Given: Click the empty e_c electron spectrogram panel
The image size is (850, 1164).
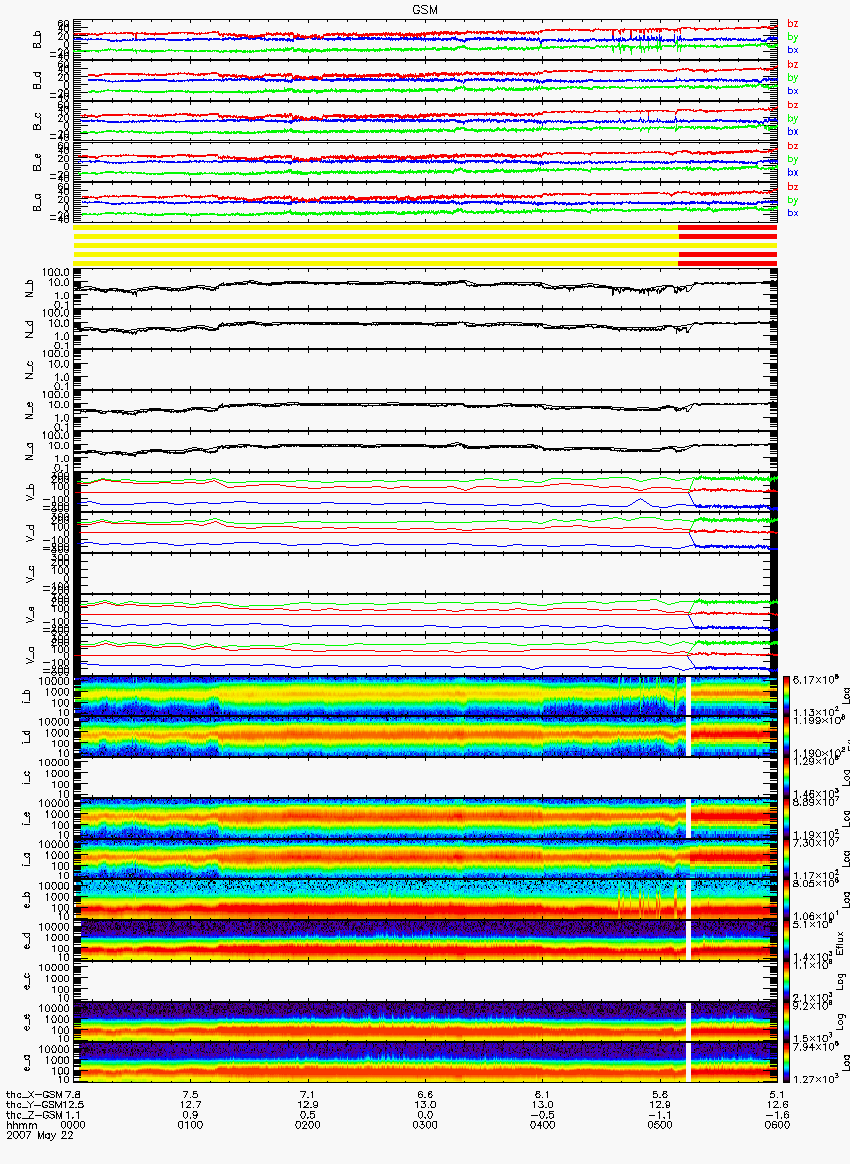Looking at the screenshot, I should [x=425, y=981].
